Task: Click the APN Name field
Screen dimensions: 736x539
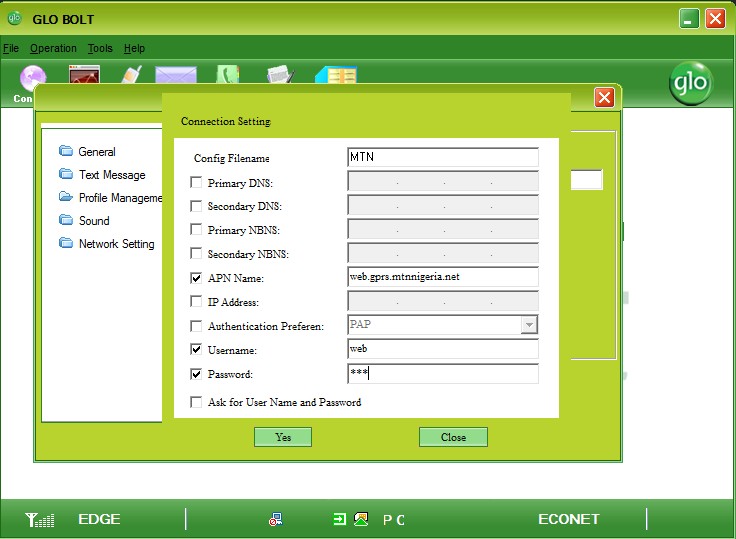Action: (443, 277)
